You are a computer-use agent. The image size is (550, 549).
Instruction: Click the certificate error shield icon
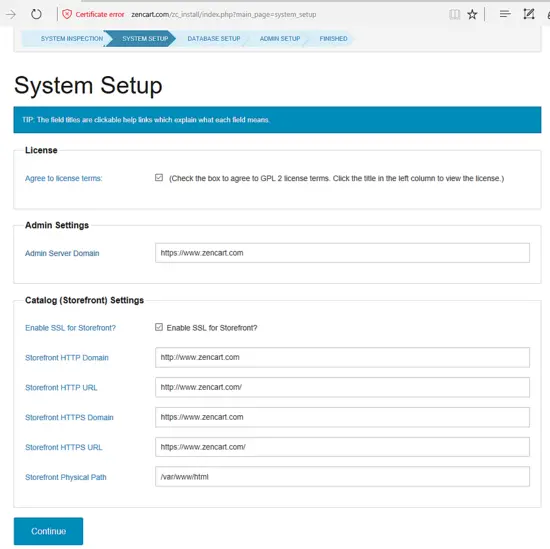pyautogui.click(x=67, y=14)
